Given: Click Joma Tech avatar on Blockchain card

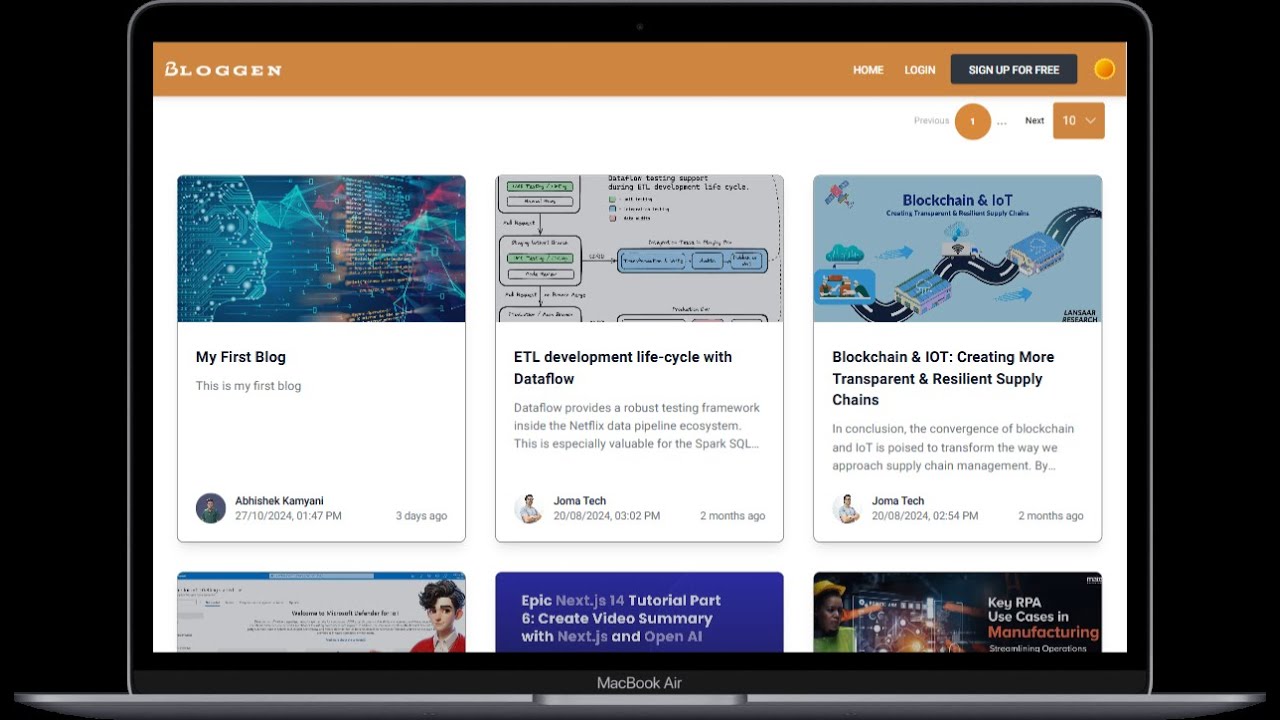Looking at the screenshot, I should [x=847, y=508].
